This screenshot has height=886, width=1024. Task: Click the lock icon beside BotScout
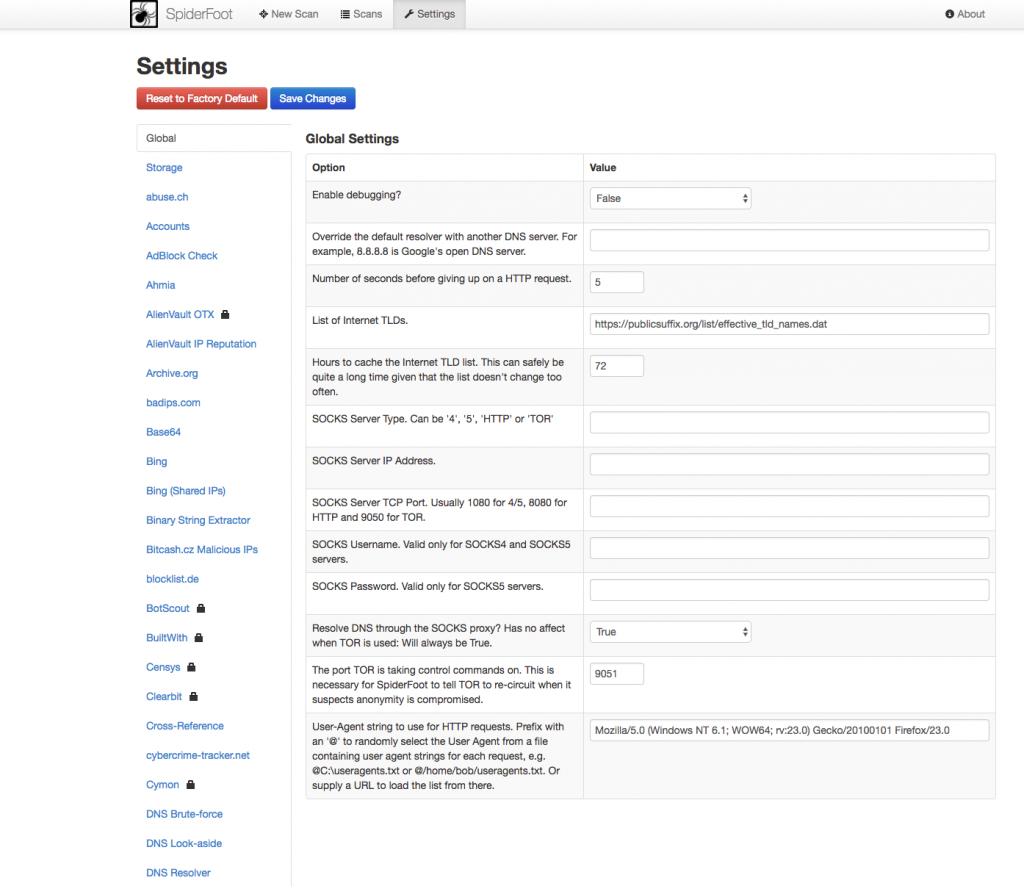pos(201,609)
